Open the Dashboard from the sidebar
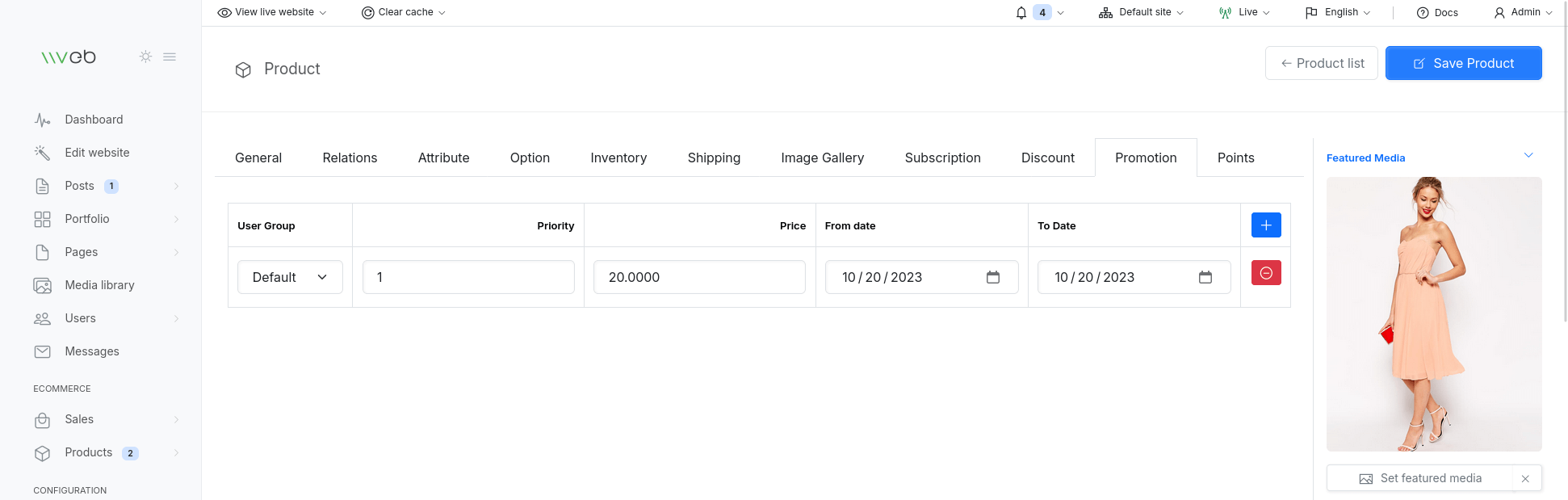Image resolution: width=1568 pixels, height=500 pixels. (x=94, y=120)
